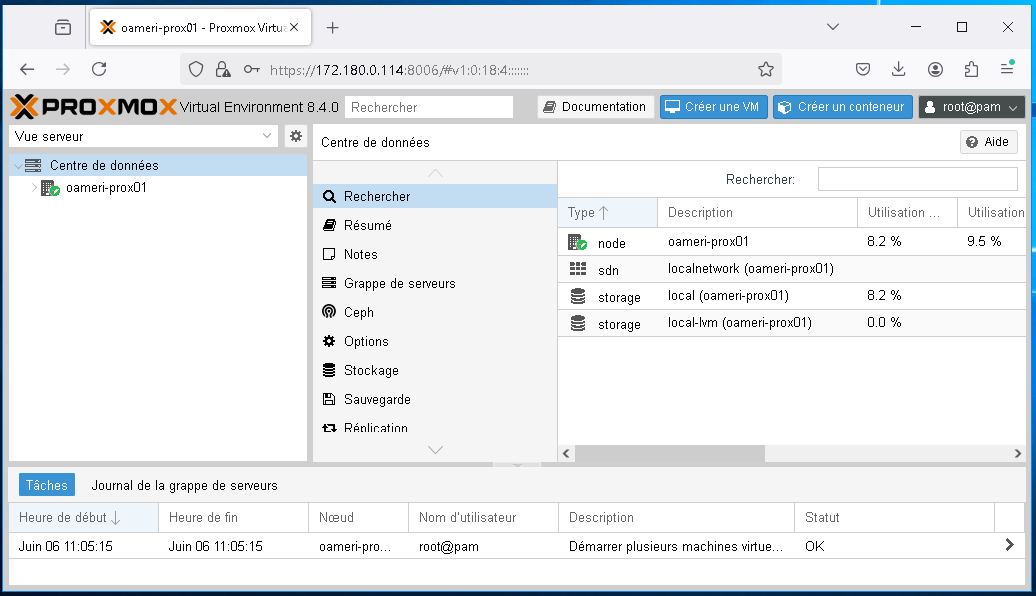
Task: Open the root@pam user menu
Action: coord(971,107)
